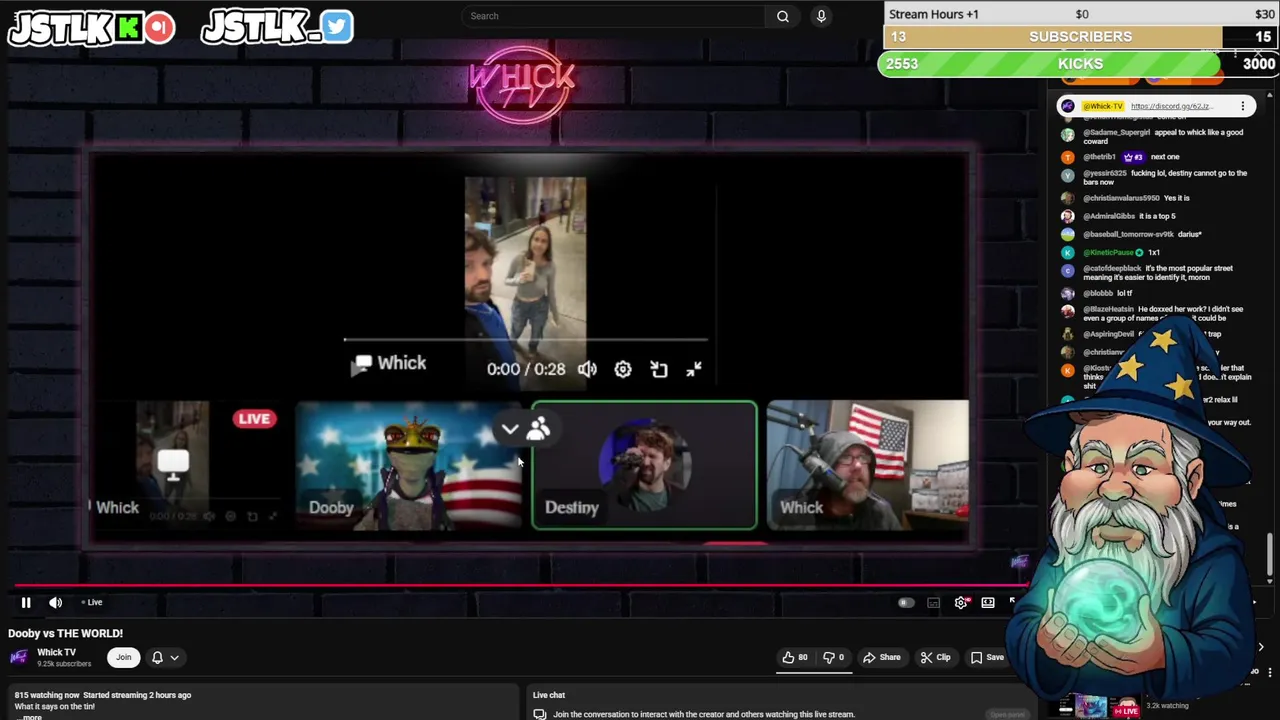Click the @yessir6325 chat username
1280x720 pixels.
pyautogui.click(x=1105, y=173)
